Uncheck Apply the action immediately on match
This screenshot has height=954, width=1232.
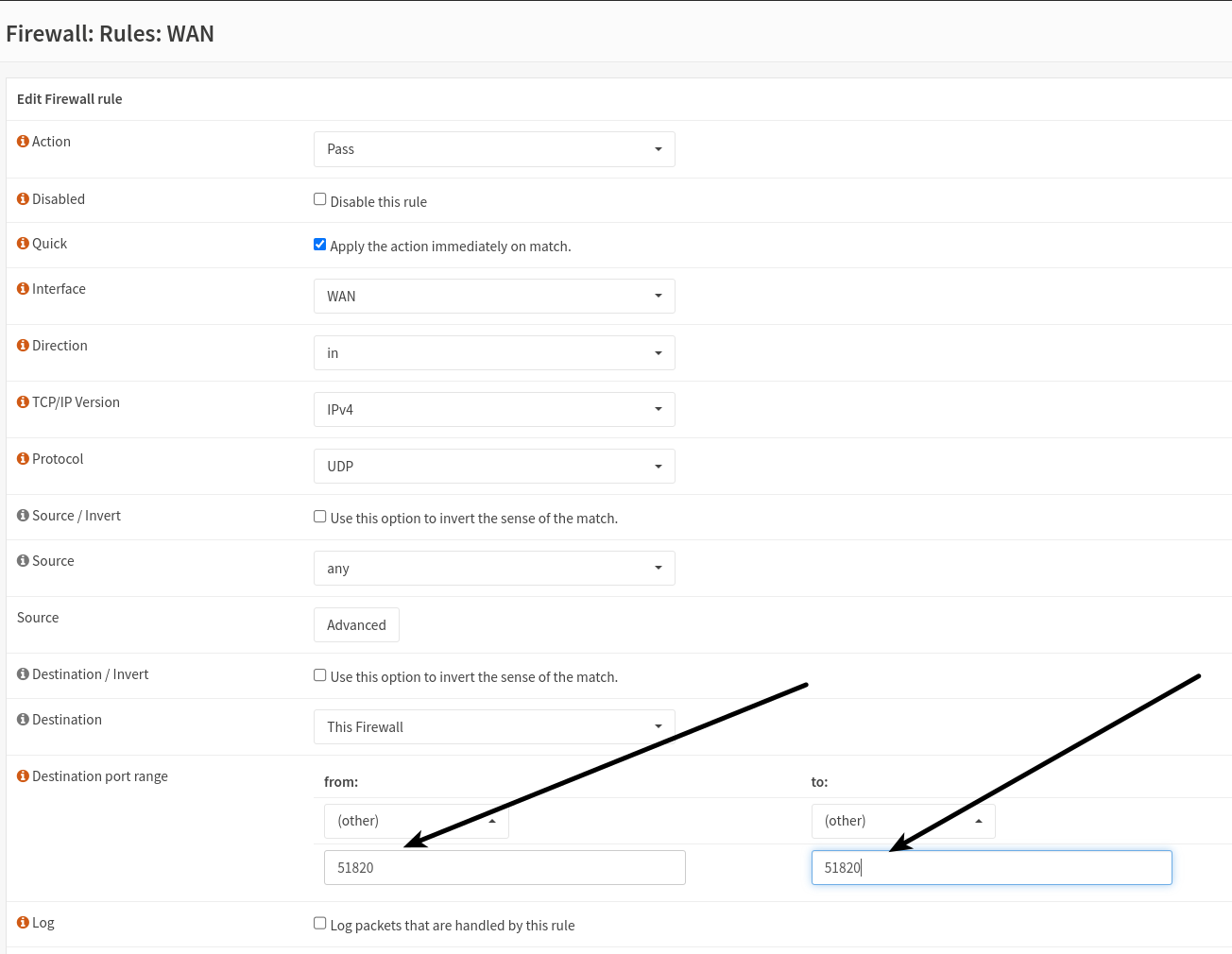[320, 245]
